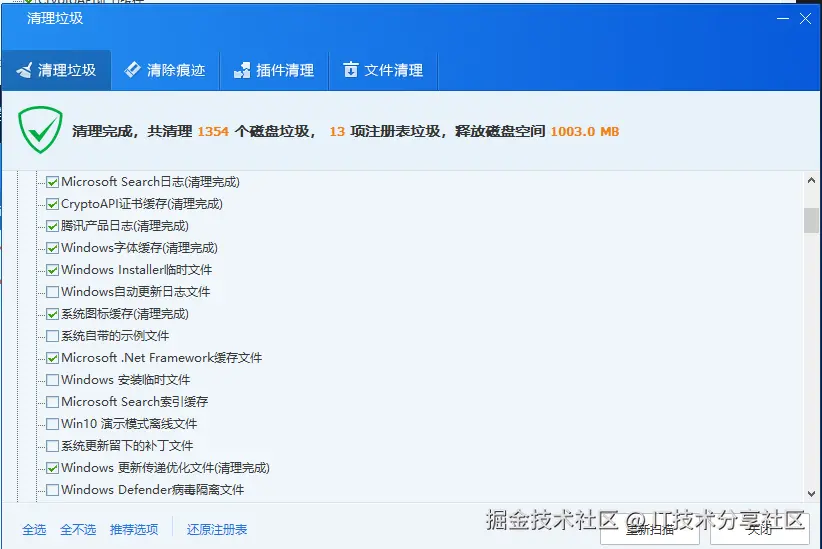Click the green shield checkmark icon

(40, 130)
